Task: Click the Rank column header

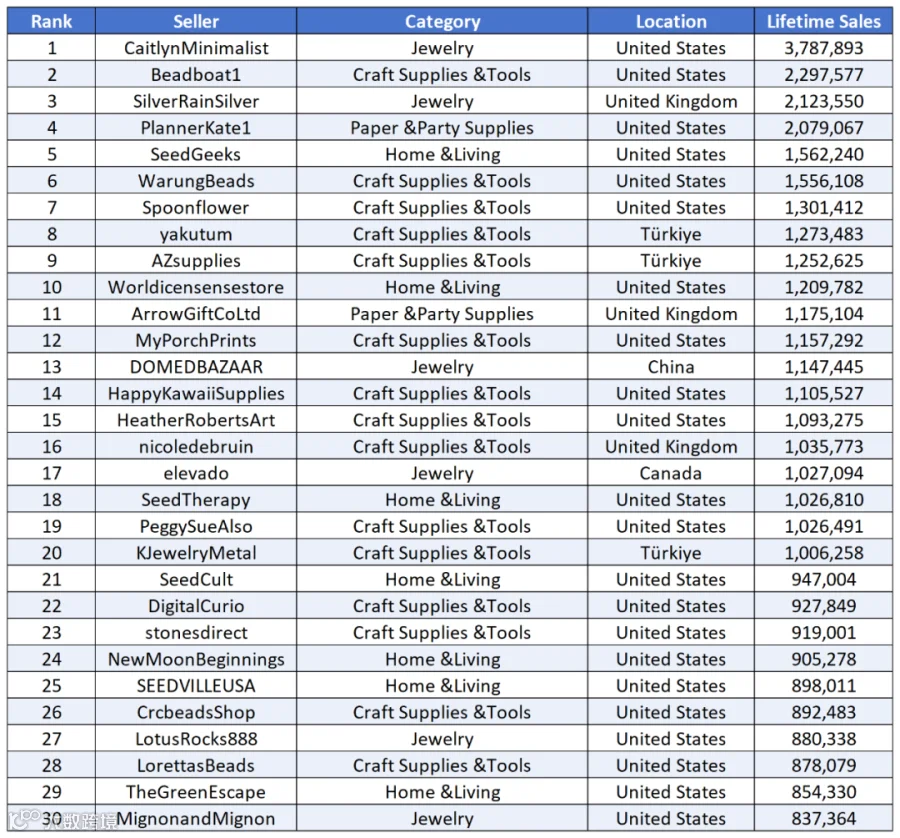Action: pos(51,21)
